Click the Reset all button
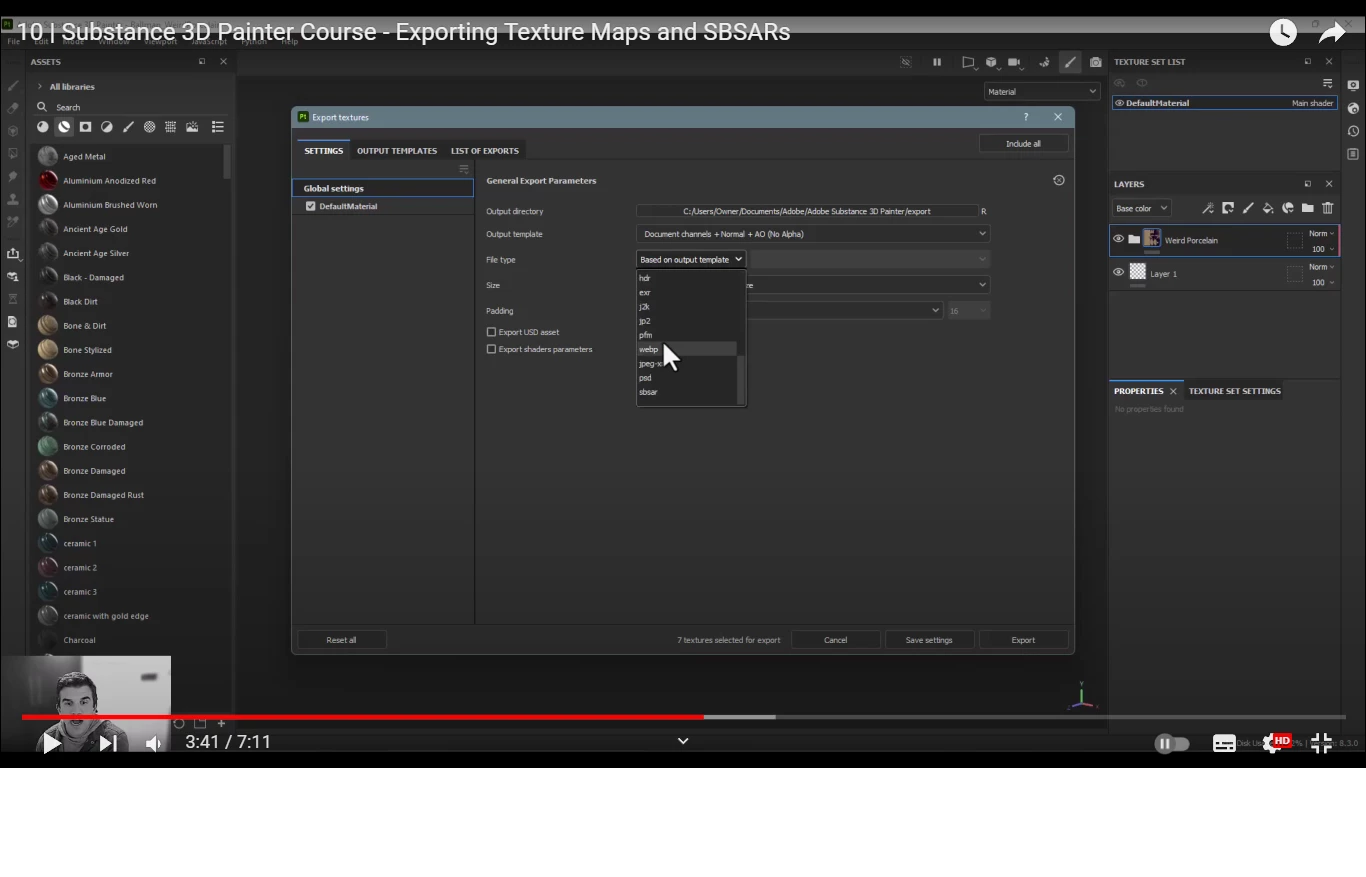This screenshot has height=877, width=1366. pyautogui.click(x=341, y=640)
